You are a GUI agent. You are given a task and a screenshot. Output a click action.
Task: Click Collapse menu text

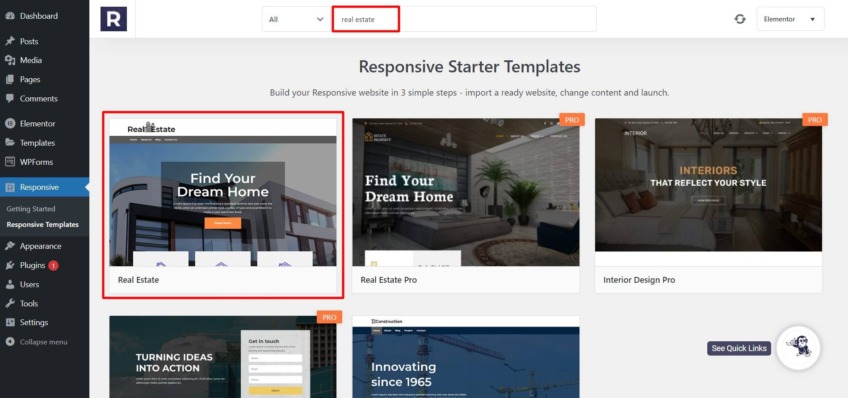click(x=44, y=342)
